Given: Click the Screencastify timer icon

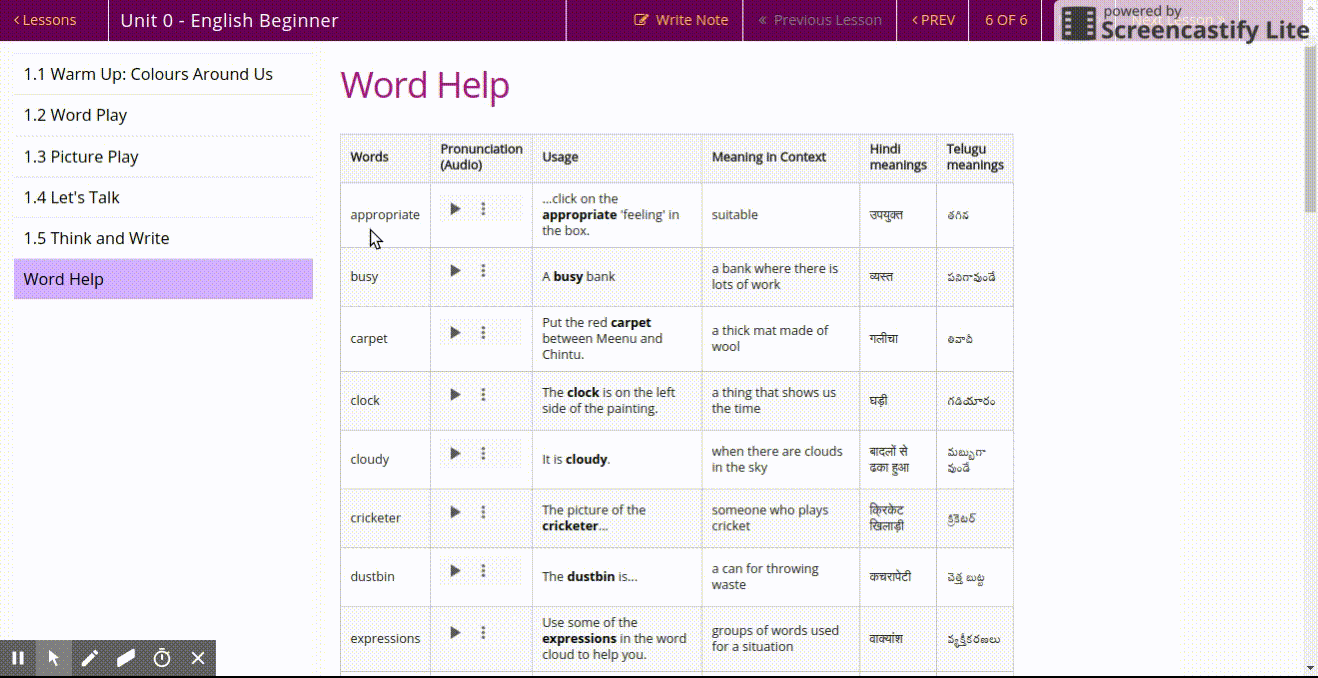Looking at the screenshot, I should (162, 658).
